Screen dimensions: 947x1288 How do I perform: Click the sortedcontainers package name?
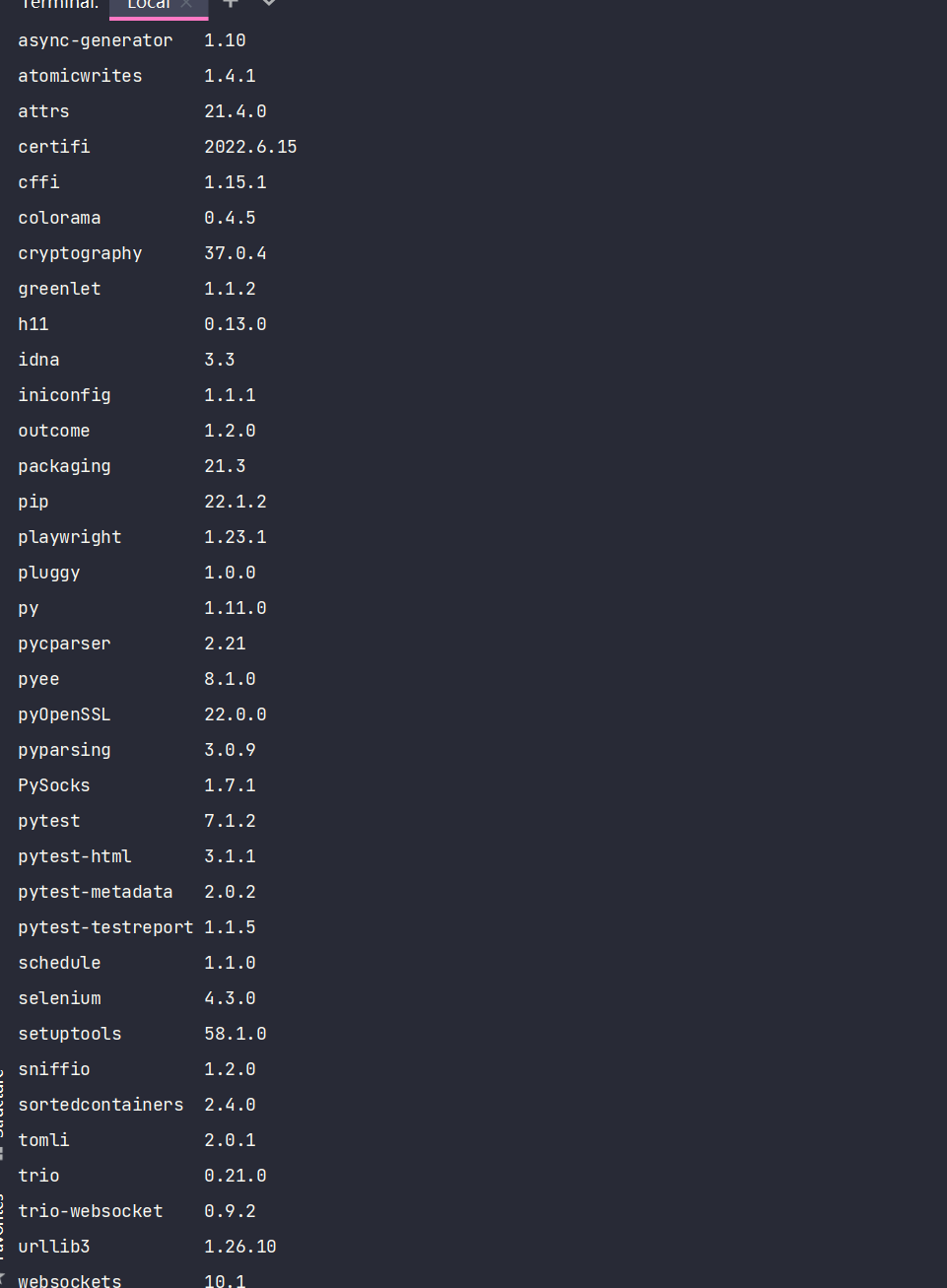pos(101,1105)
